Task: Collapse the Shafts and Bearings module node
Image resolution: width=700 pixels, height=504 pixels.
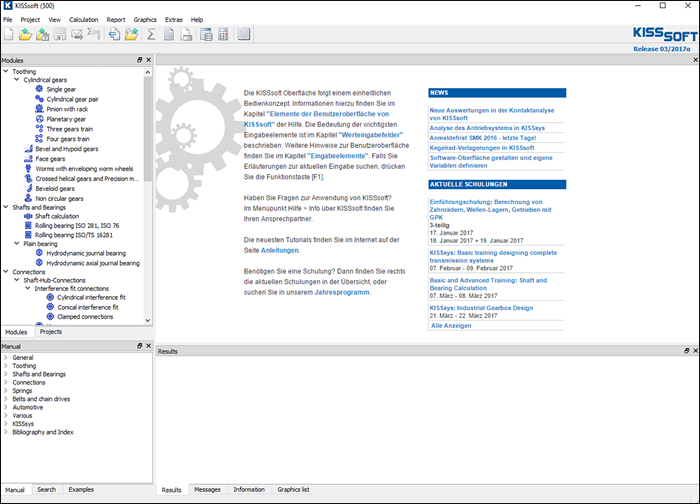Action: (6, 207)
